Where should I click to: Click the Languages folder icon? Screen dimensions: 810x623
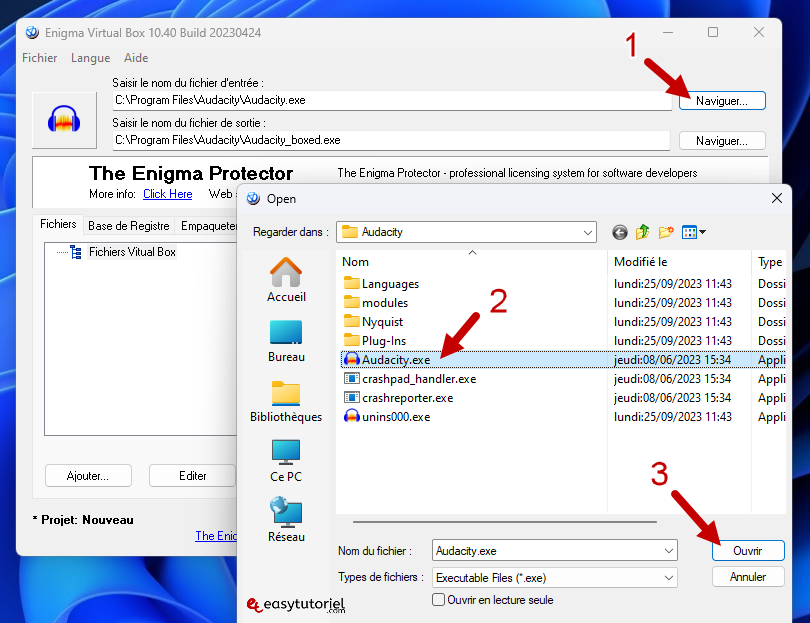pos(352,283)
